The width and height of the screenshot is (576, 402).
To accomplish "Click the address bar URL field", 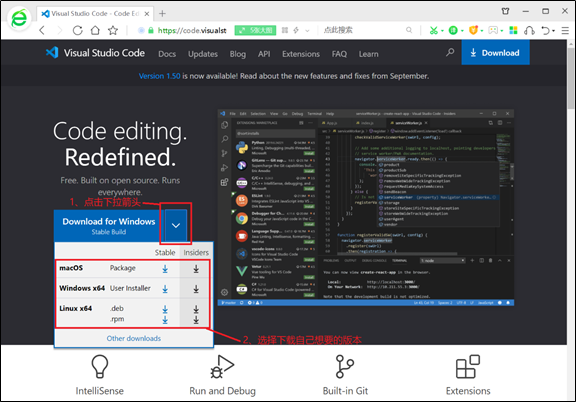I will [x=192, y=30].
